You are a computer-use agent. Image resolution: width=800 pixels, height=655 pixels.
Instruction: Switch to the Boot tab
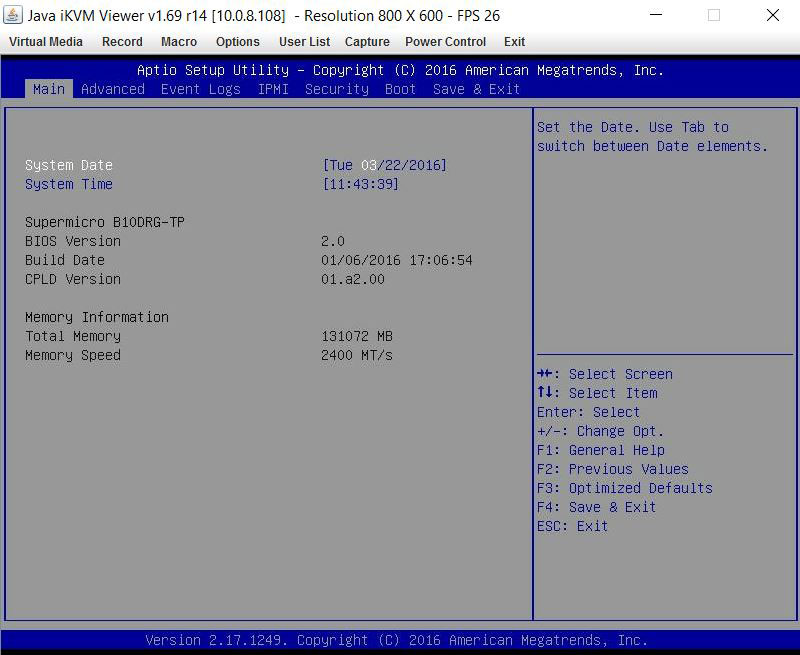coord(401,89)
